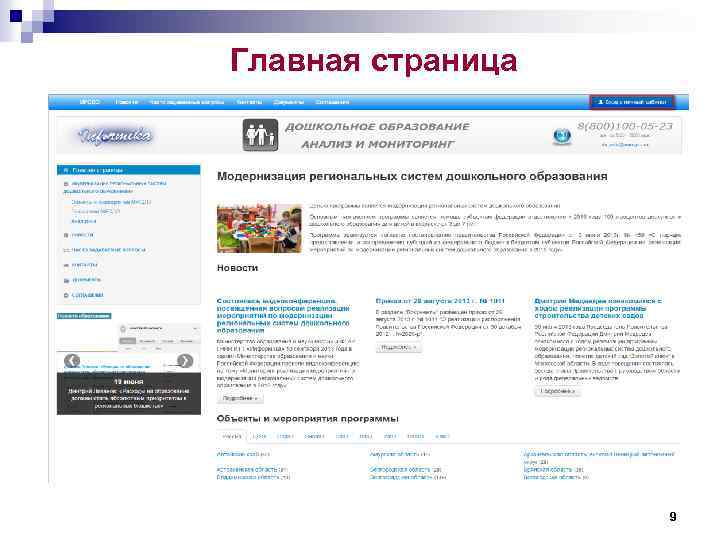Open Часто задаваемые вопросы in top navigation
Screen dimensions: 720x540
pyautogui.click(x=187, y=102)
